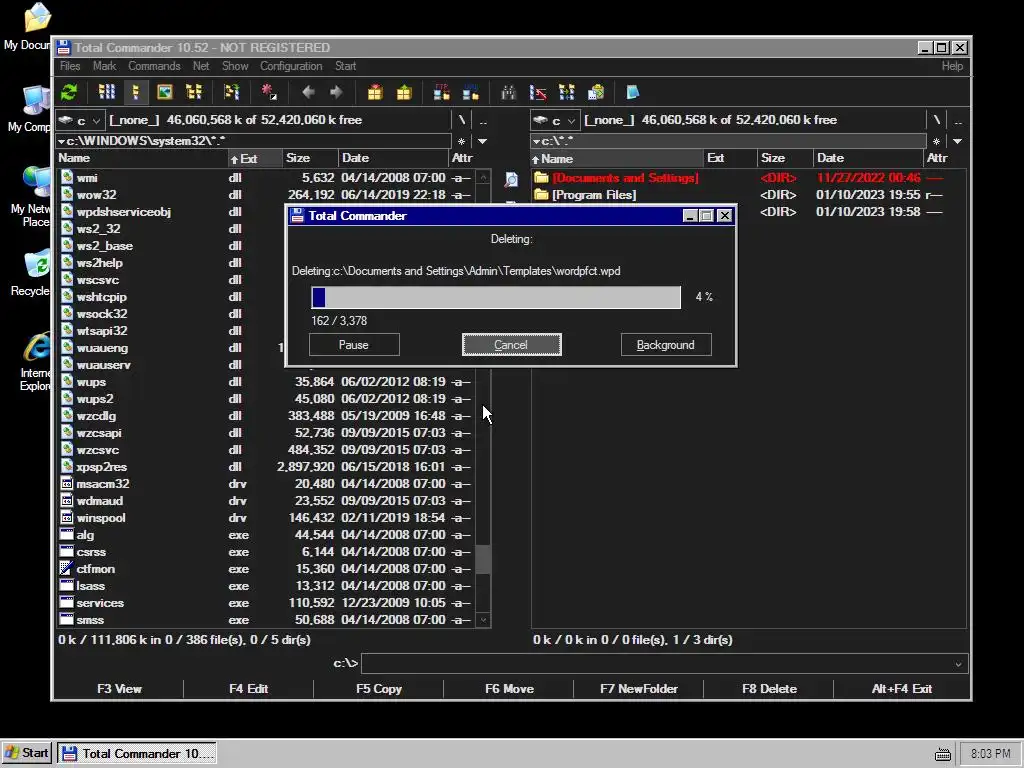The image size is (1024, 768).
Task: Select the xpsp2res dll file row
Action: coord(264,467)
